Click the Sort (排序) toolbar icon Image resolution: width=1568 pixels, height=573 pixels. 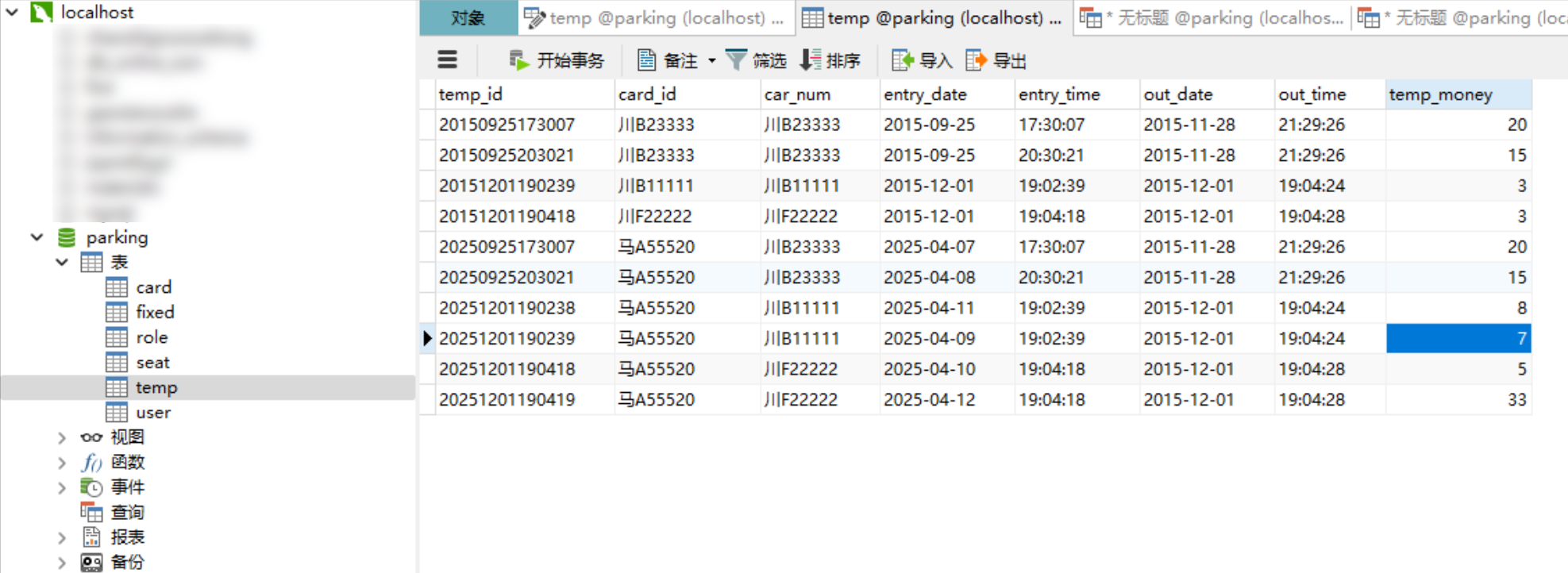[811, 60]
